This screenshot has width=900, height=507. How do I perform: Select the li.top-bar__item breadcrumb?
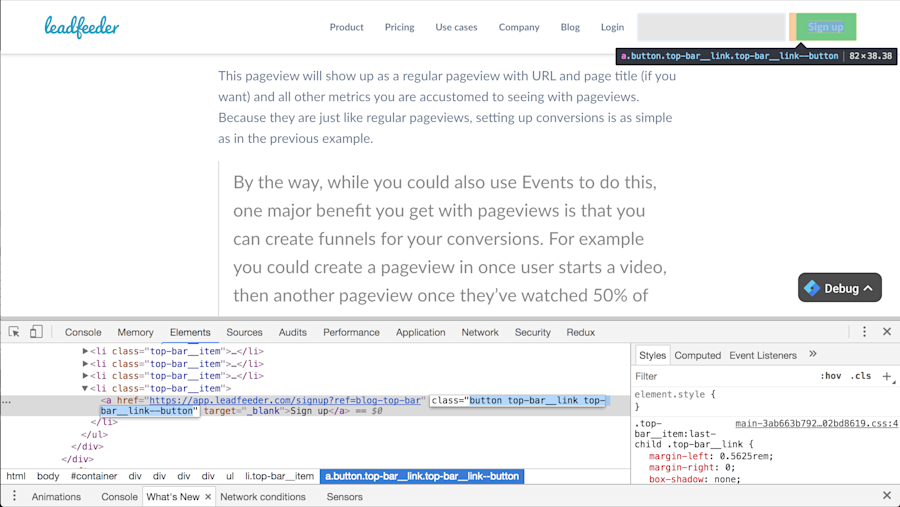[280, 476]
